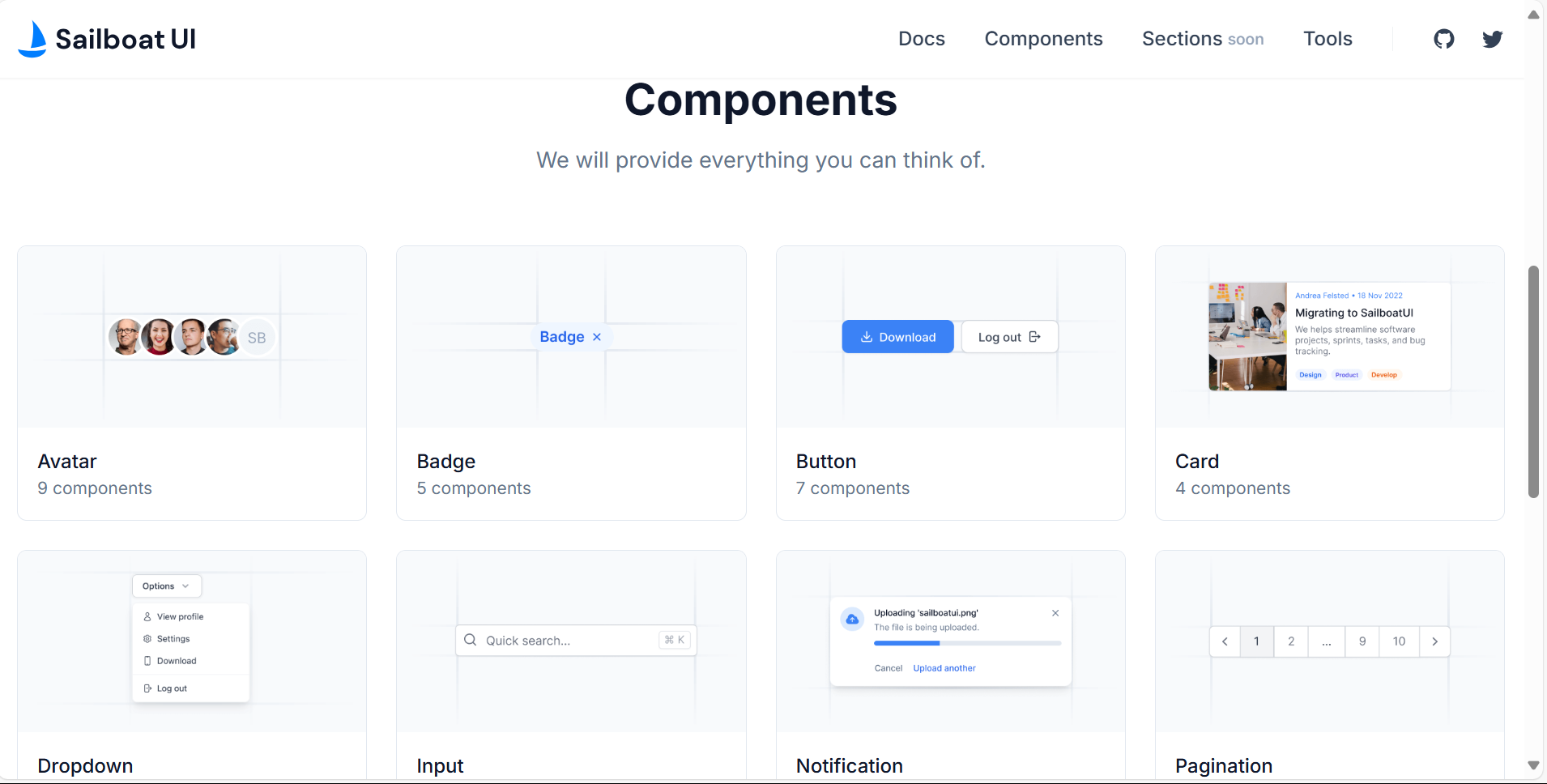Image resolution: width=1547 pixels, height=784 pixels.
Task: Open the Pagination card title
Action: click(1224, 766)
